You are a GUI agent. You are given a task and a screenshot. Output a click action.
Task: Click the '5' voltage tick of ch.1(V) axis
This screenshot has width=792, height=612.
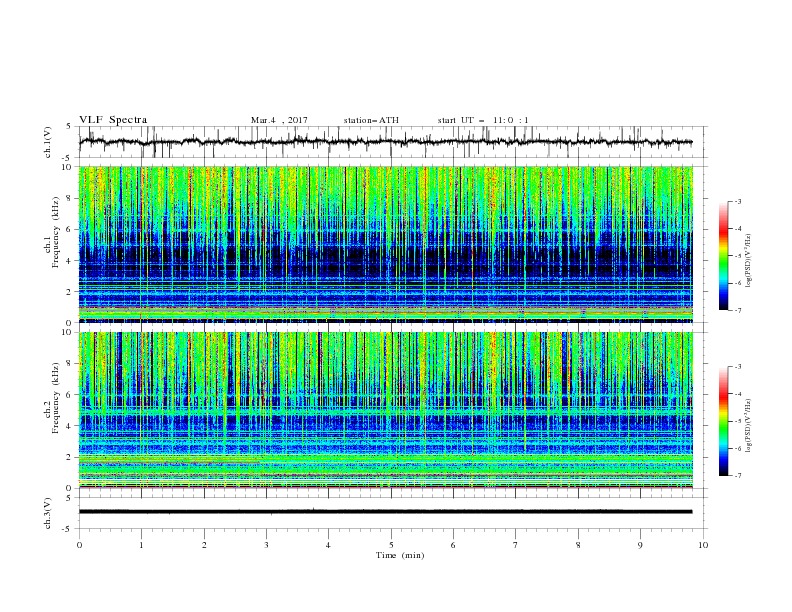point(70,126)
